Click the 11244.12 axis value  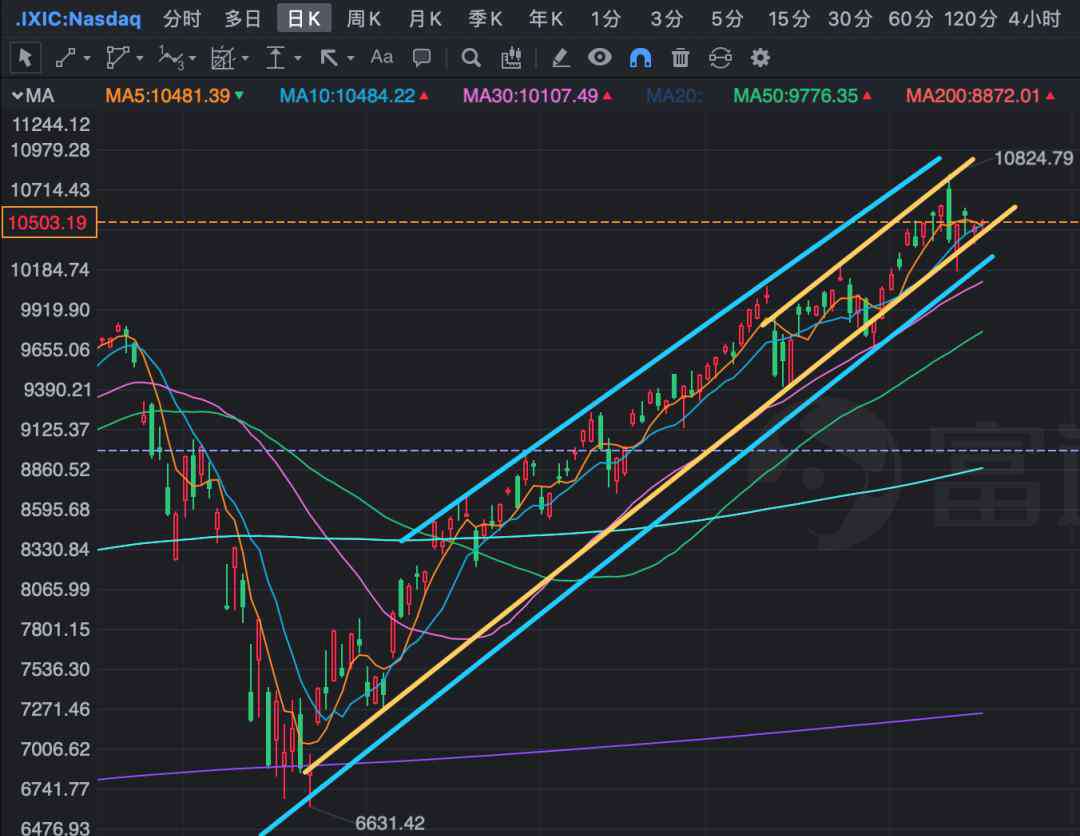(x=51, y=124)
